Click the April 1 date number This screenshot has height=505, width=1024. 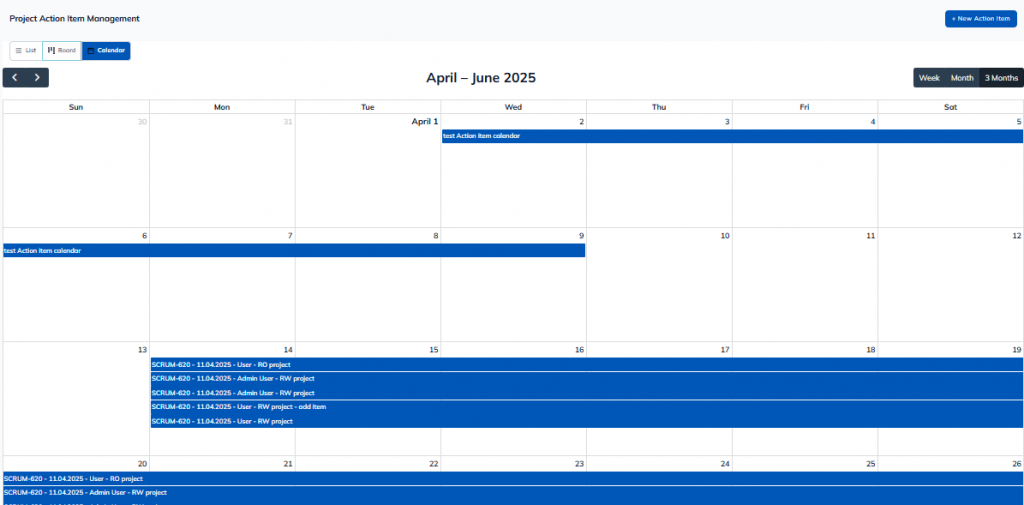click(424, 122)
